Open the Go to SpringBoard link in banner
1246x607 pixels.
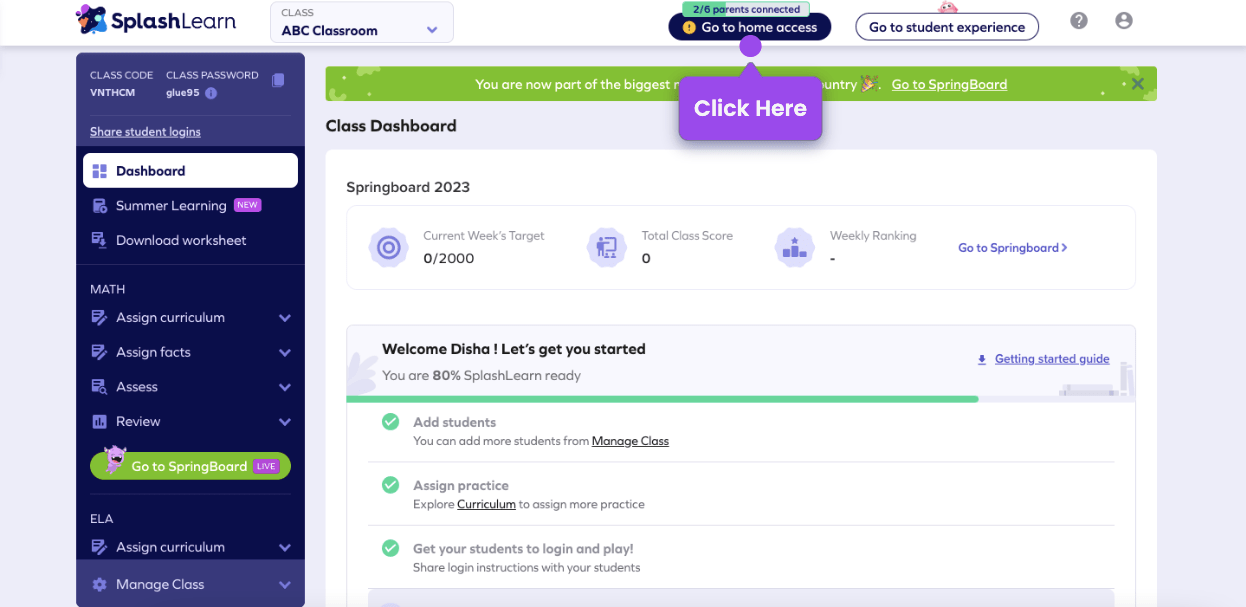pyautogui.click(x=948, y=84)
